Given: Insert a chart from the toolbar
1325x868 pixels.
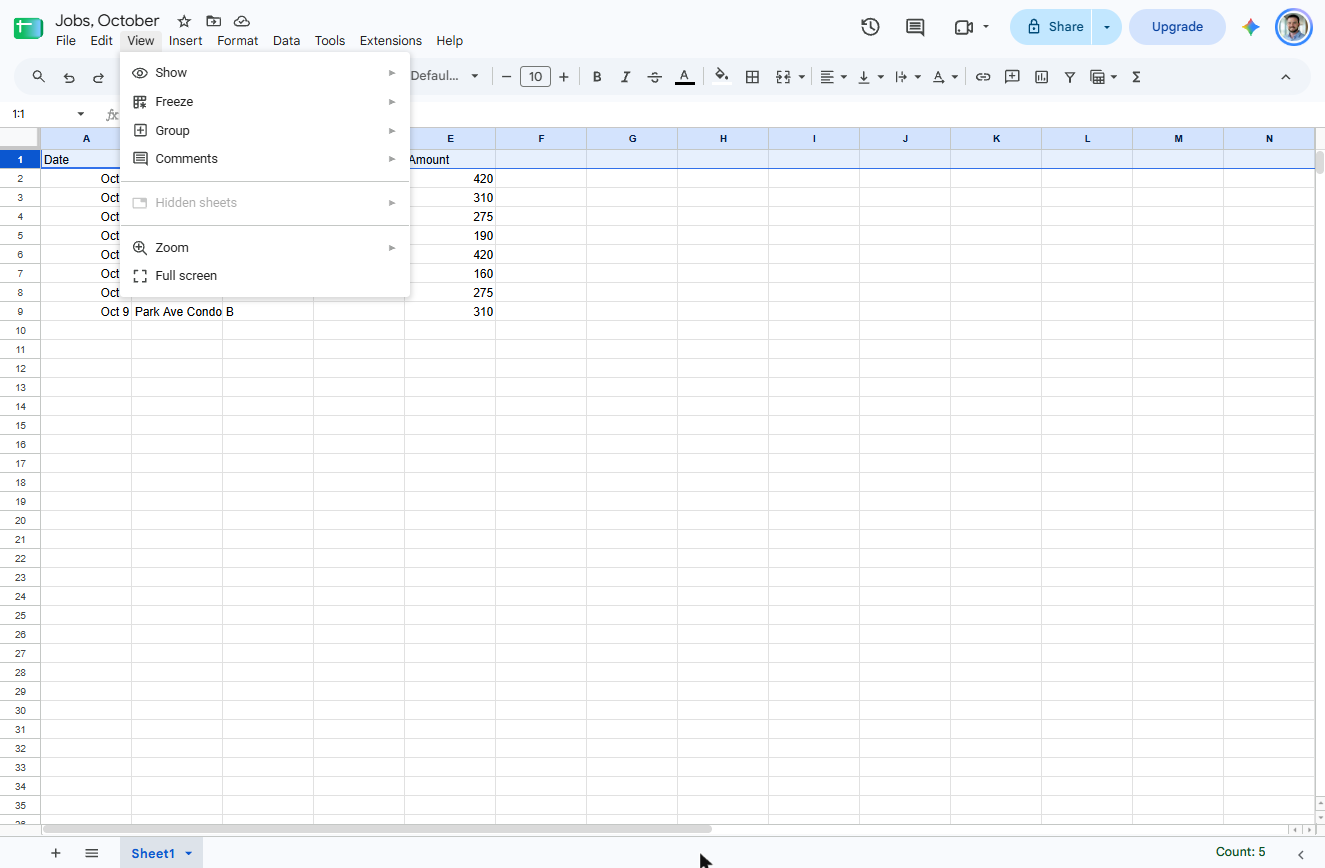Looking at the screenshot, I should click(x=1041, y=77).
